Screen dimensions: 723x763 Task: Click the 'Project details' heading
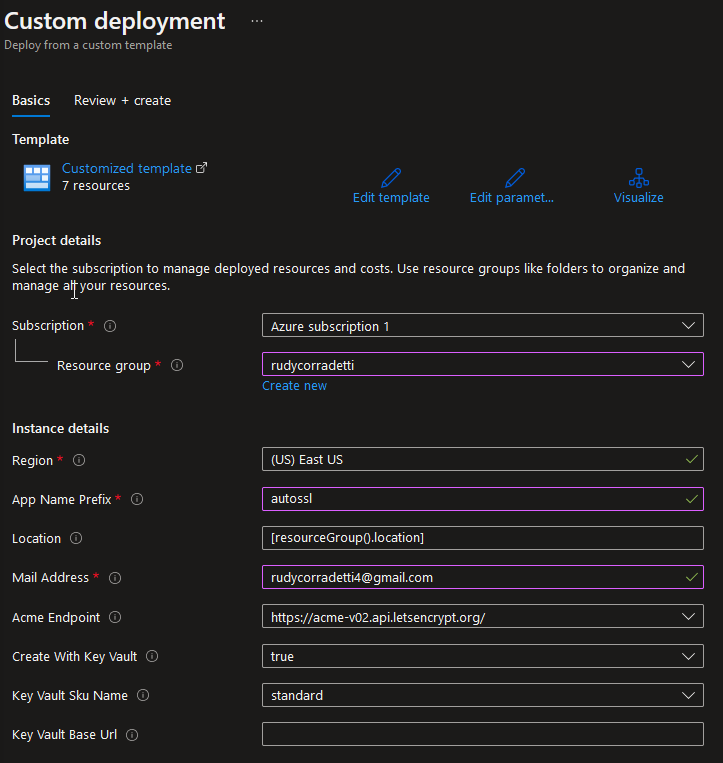[x=56, y=240]
